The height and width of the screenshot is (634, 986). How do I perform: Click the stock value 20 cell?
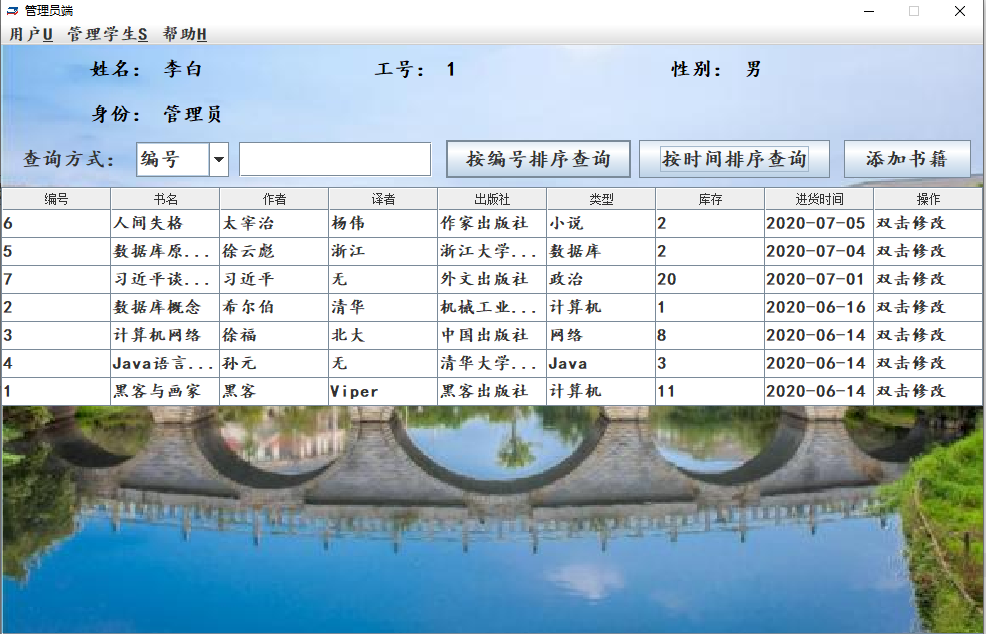[x=710, y=279]
